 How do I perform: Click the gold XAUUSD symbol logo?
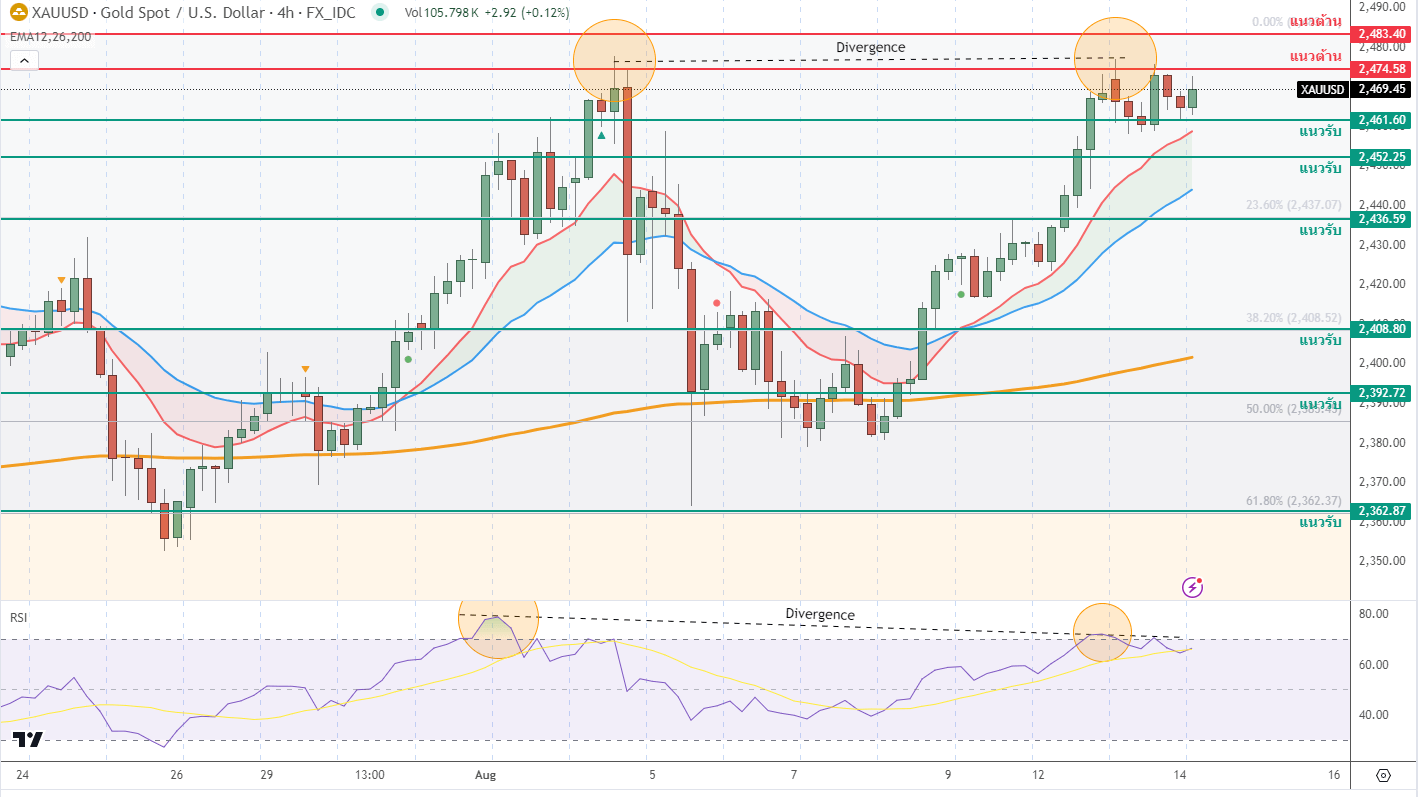(x=18, y=13)
